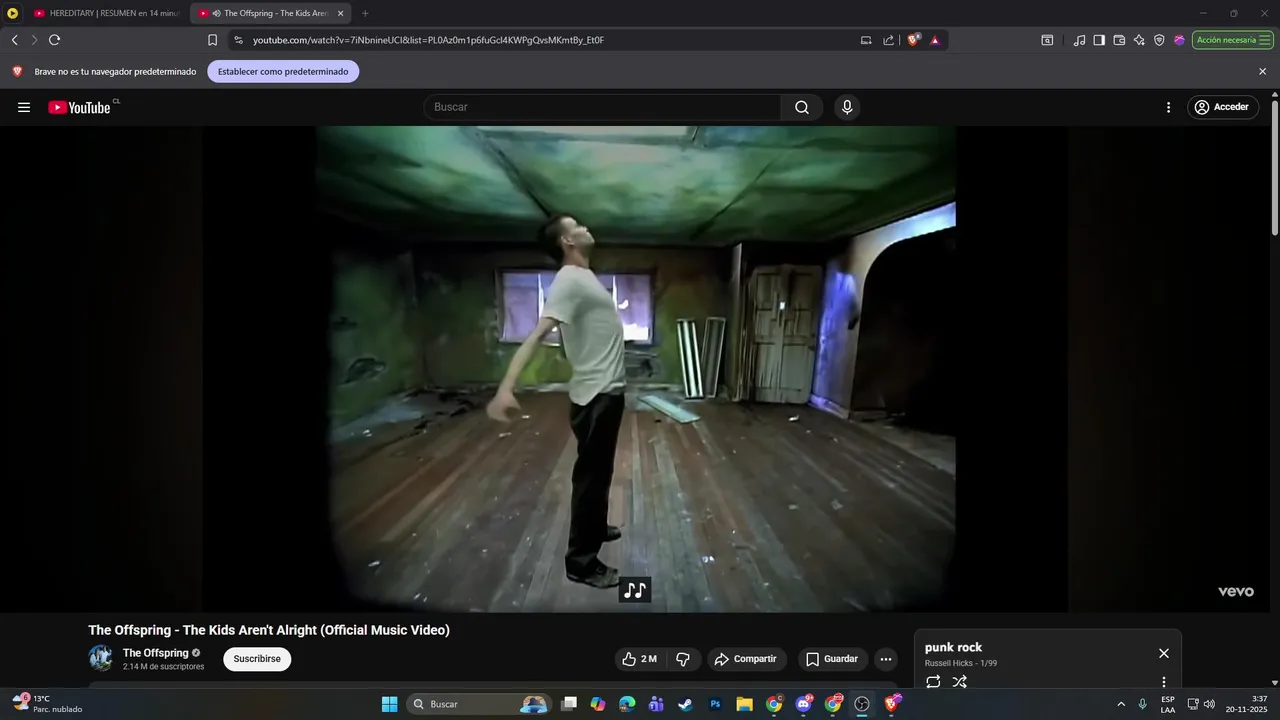Open Brave Shields lion icon
The image size is (1280, 720).
[x=913, y=40]
